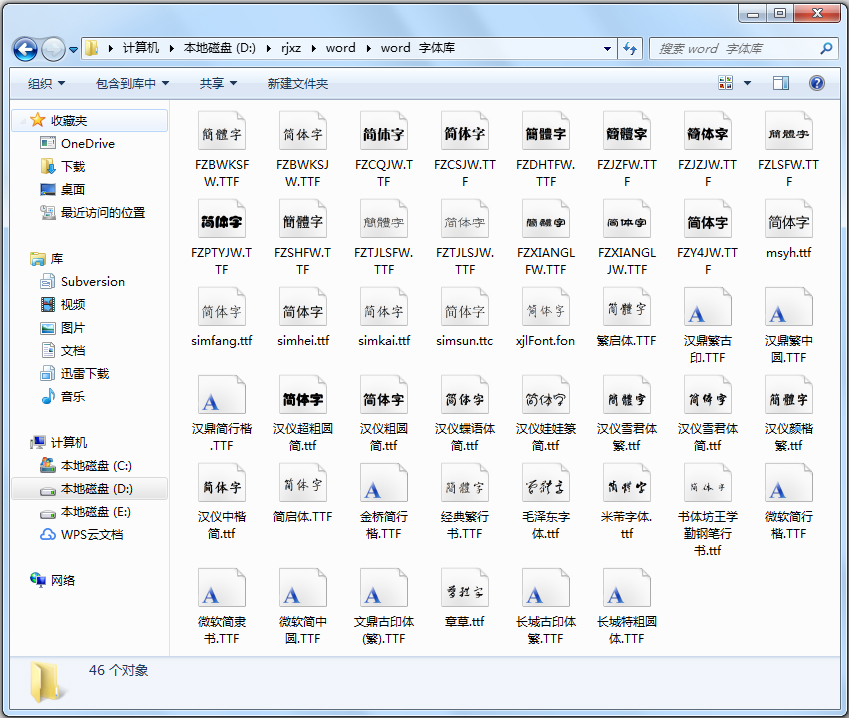
Task: Click the Back navigation arrow button
Action: pyautogui.click(x=25, y=48)
